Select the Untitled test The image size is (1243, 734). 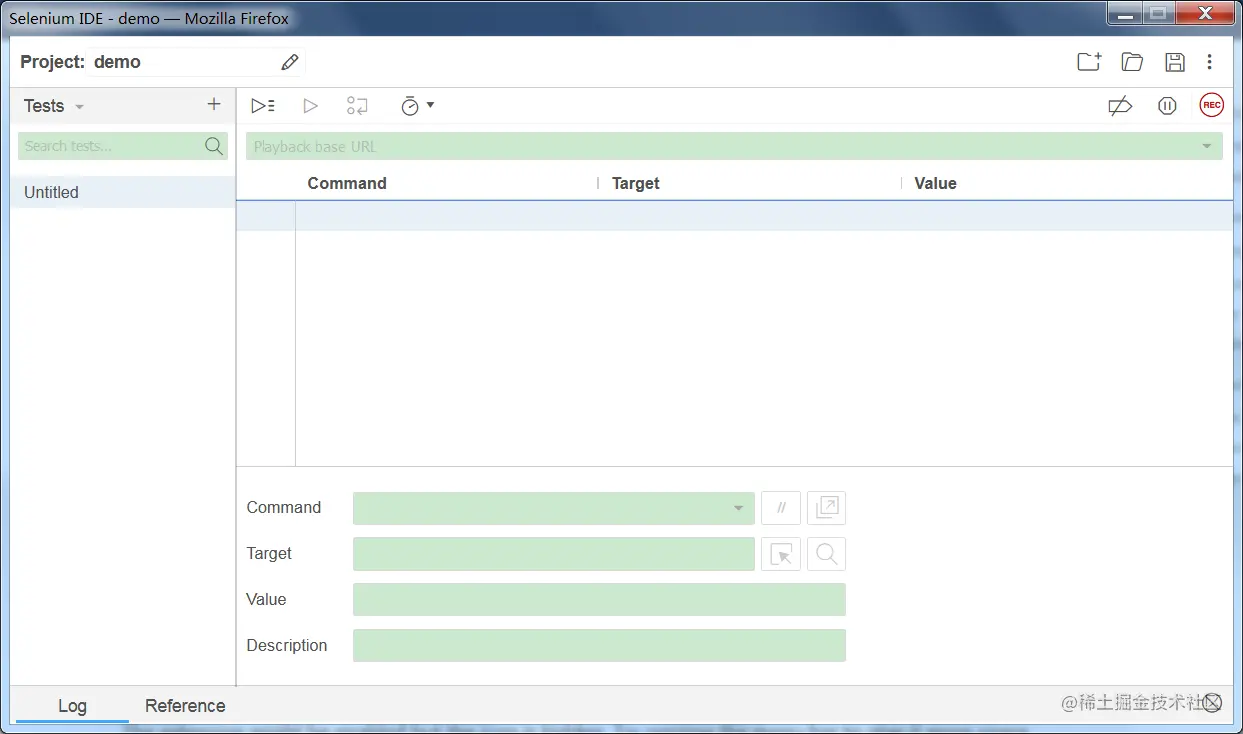point(123,192)
